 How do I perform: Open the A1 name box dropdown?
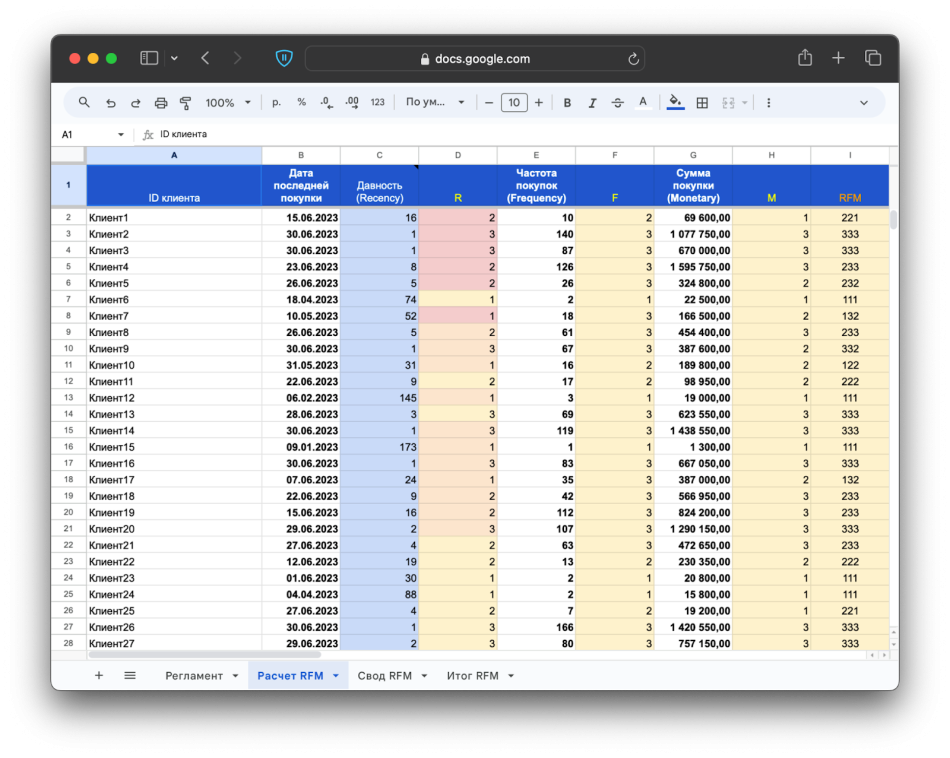tap(121, 134)
